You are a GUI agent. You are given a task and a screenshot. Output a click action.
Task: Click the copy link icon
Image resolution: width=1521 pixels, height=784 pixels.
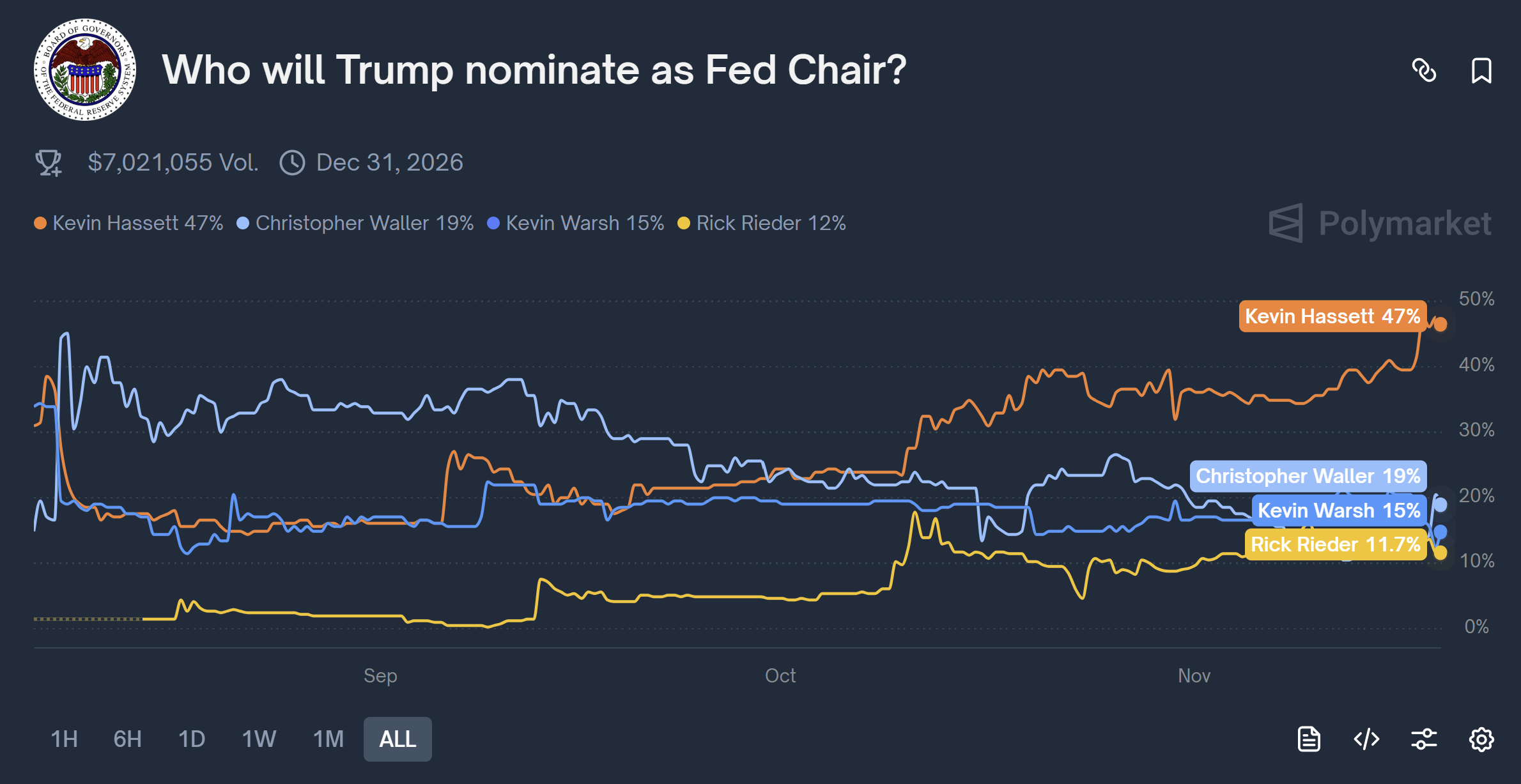1424,70
